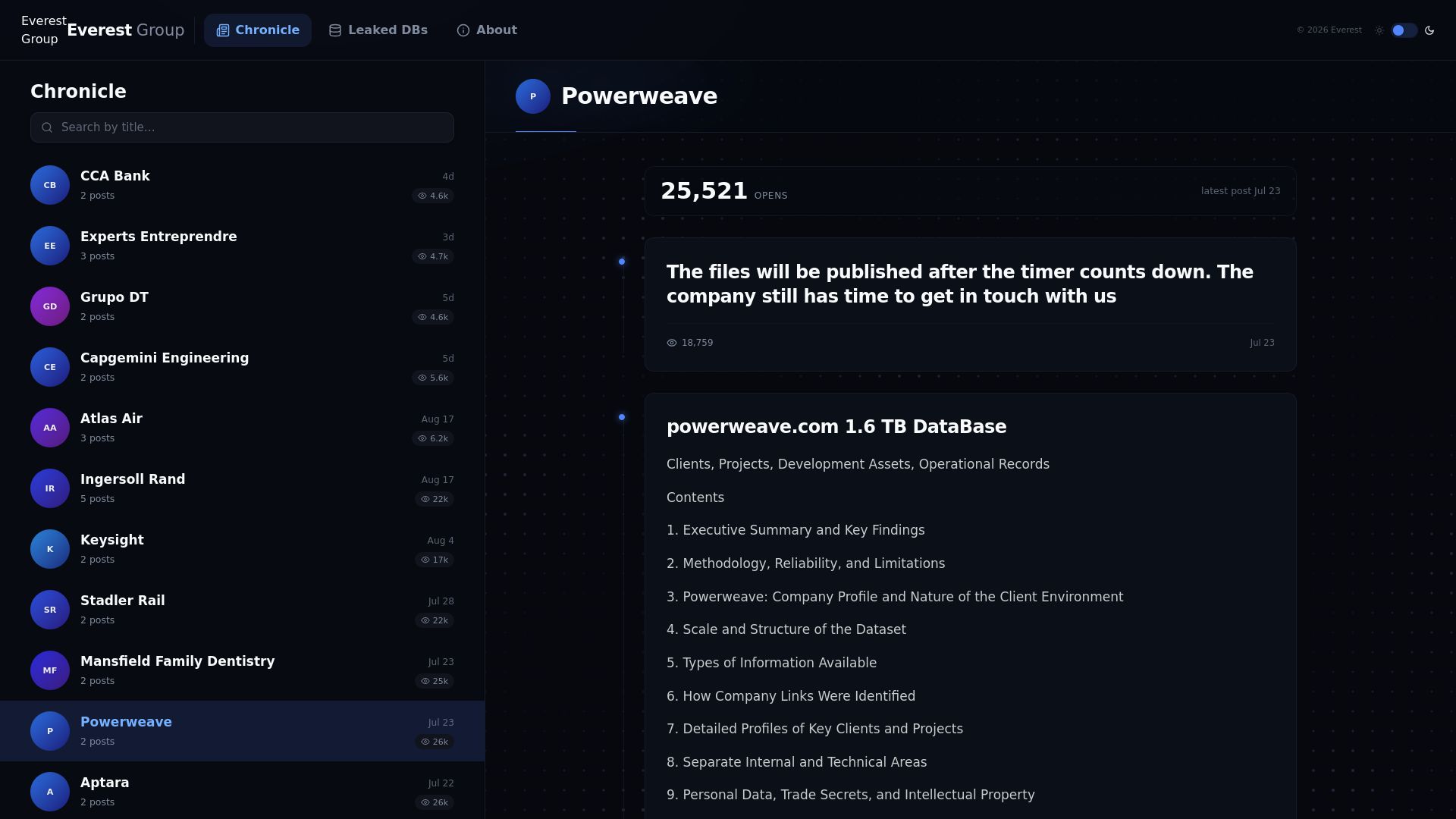Open the Chronicle tab
Image resolution: width=1456 pixels, height=819 pixels.
(258, 30)
